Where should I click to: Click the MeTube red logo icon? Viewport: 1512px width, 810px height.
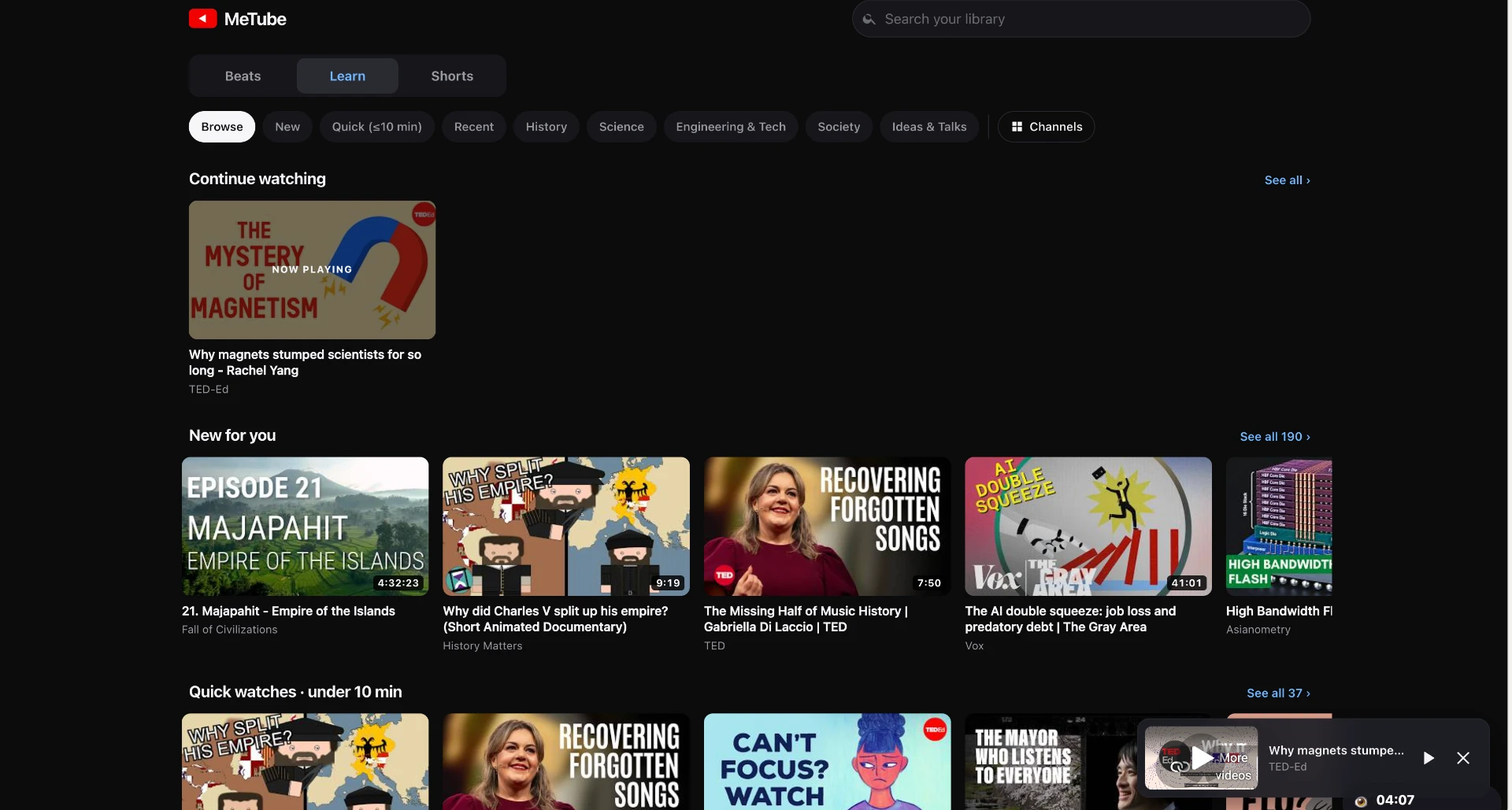tap(202, 18)
